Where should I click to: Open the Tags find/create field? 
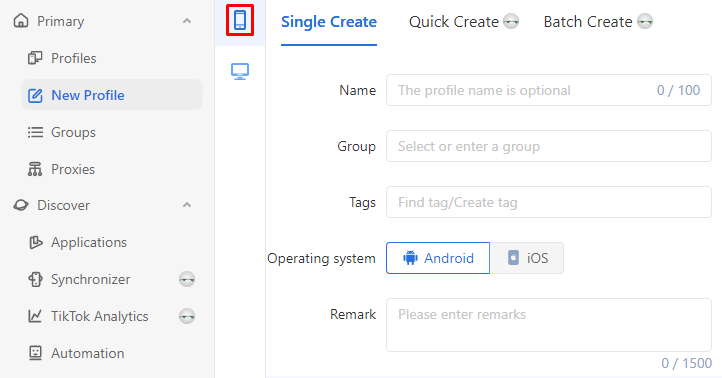click(549, 202)
